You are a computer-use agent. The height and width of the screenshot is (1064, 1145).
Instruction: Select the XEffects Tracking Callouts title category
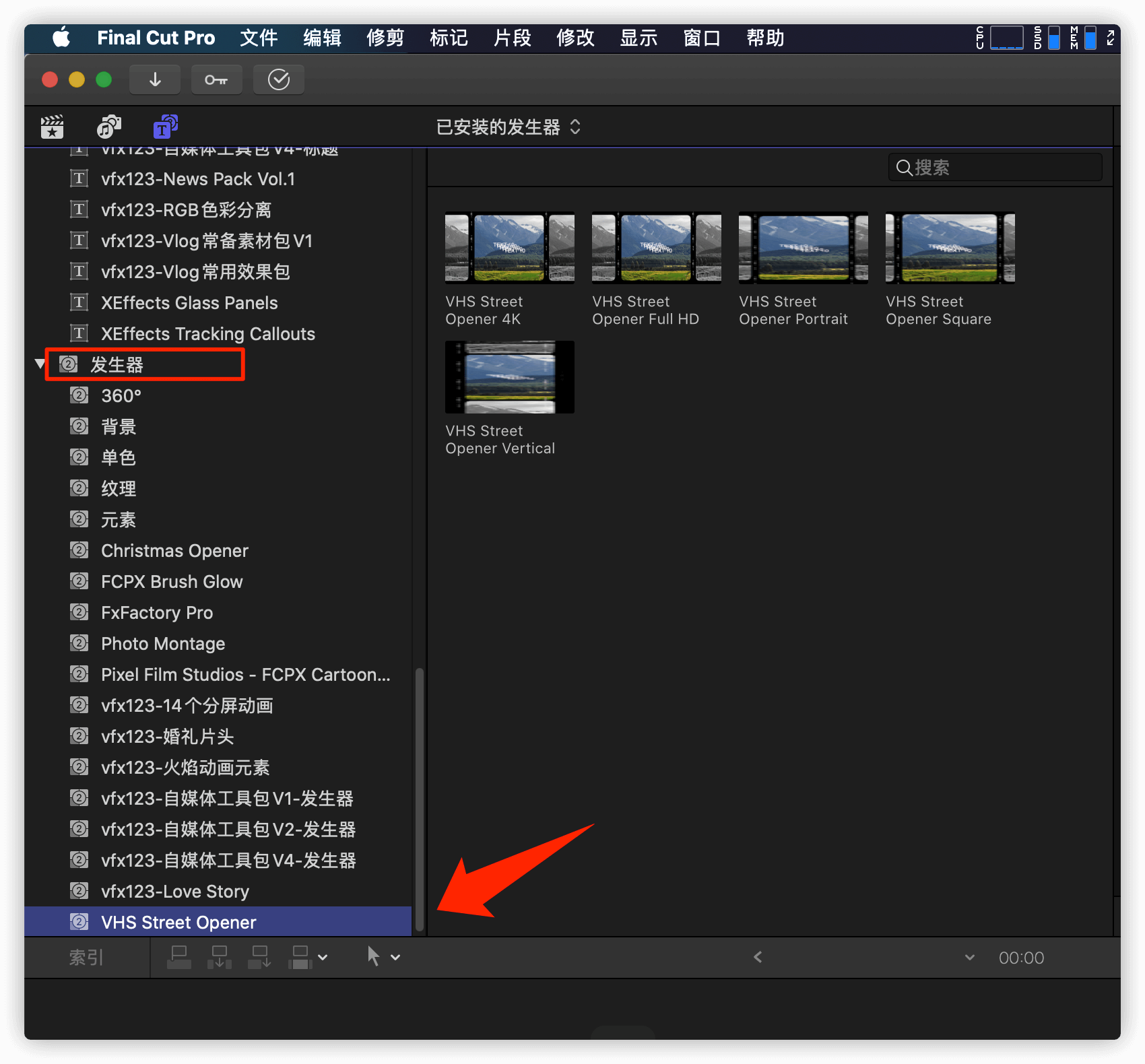tap(218, 333)
